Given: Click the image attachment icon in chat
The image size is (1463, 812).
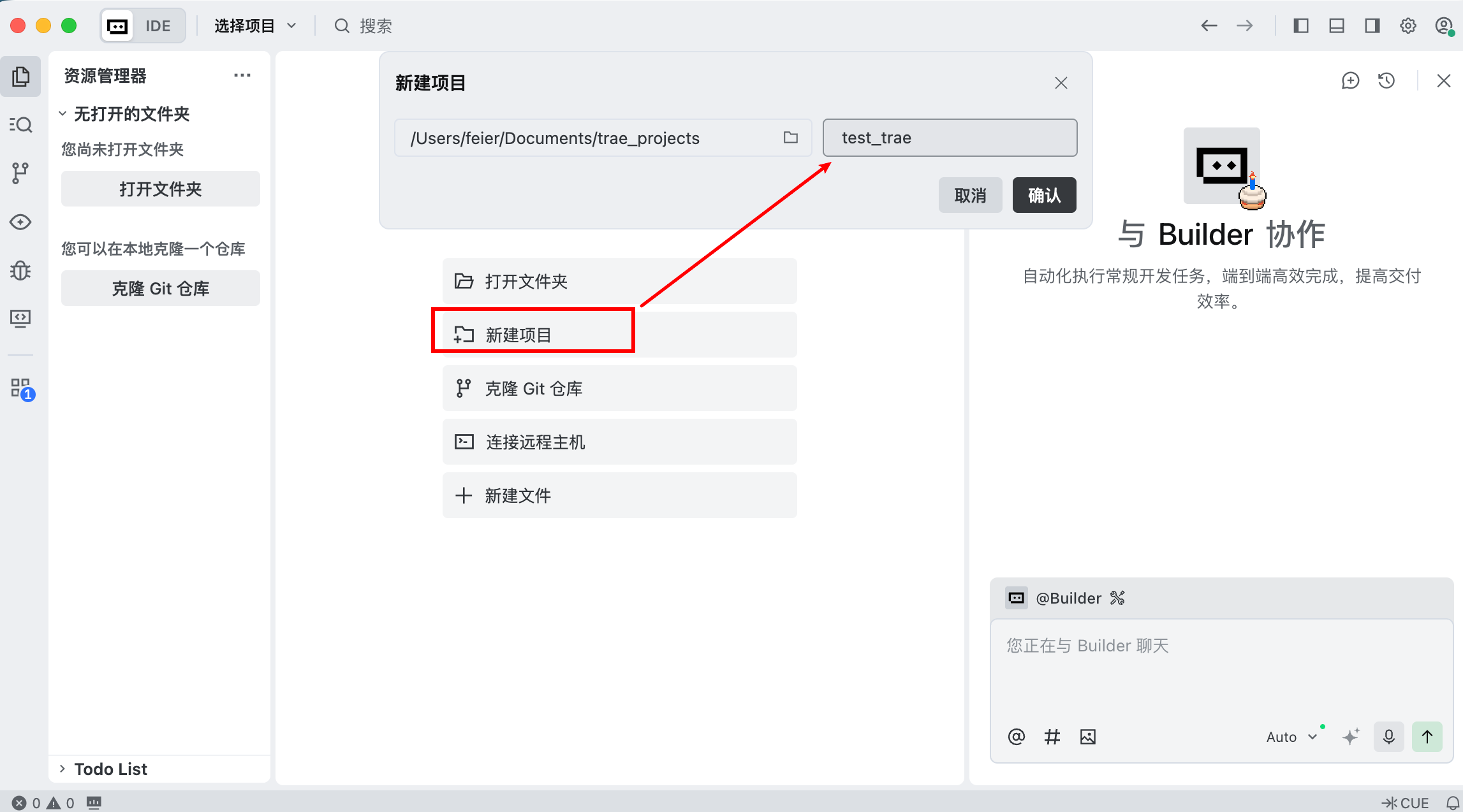Looking at the screenshot, I should 1087,737.
